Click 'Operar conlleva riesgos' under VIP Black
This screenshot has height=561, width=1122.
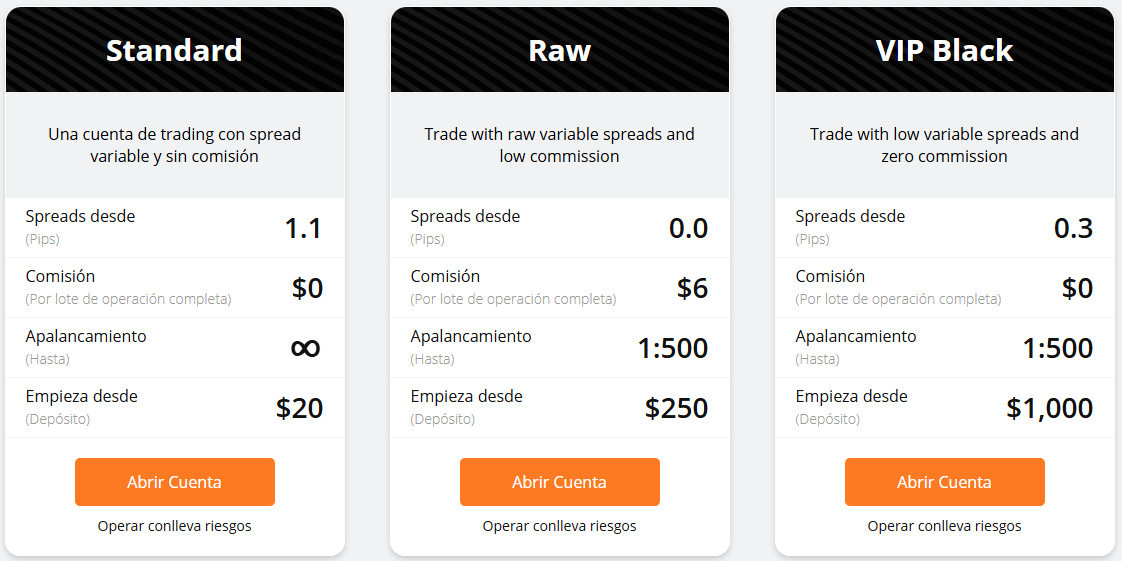[x=944, y=526]
